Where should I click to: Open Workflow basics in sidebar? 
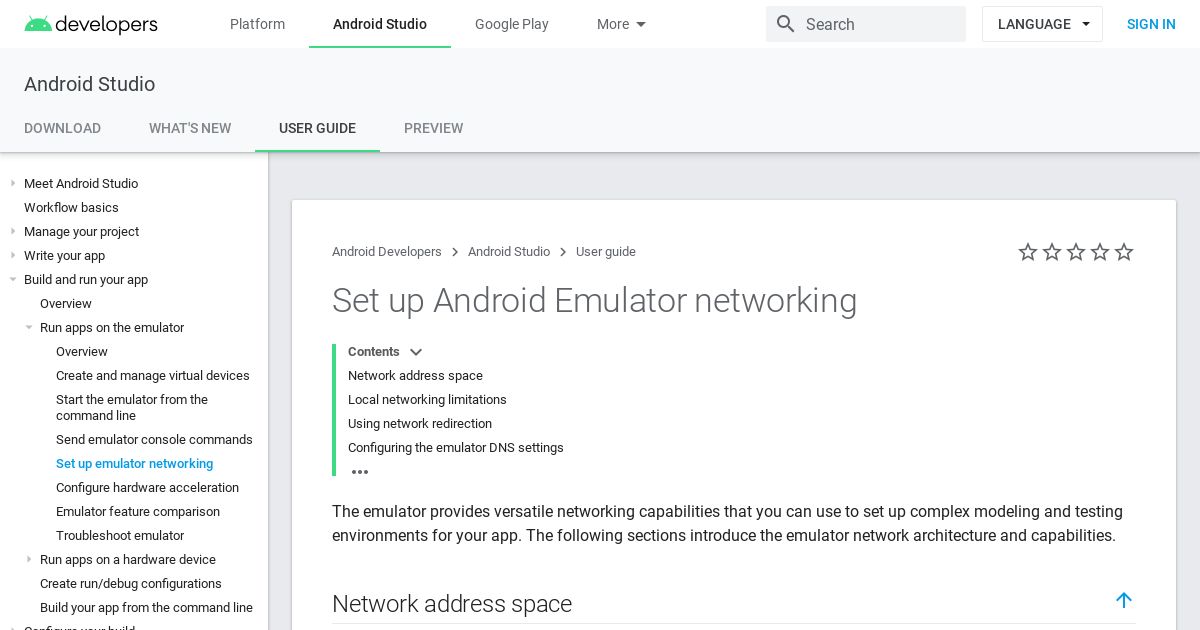(x=71, y=208)
